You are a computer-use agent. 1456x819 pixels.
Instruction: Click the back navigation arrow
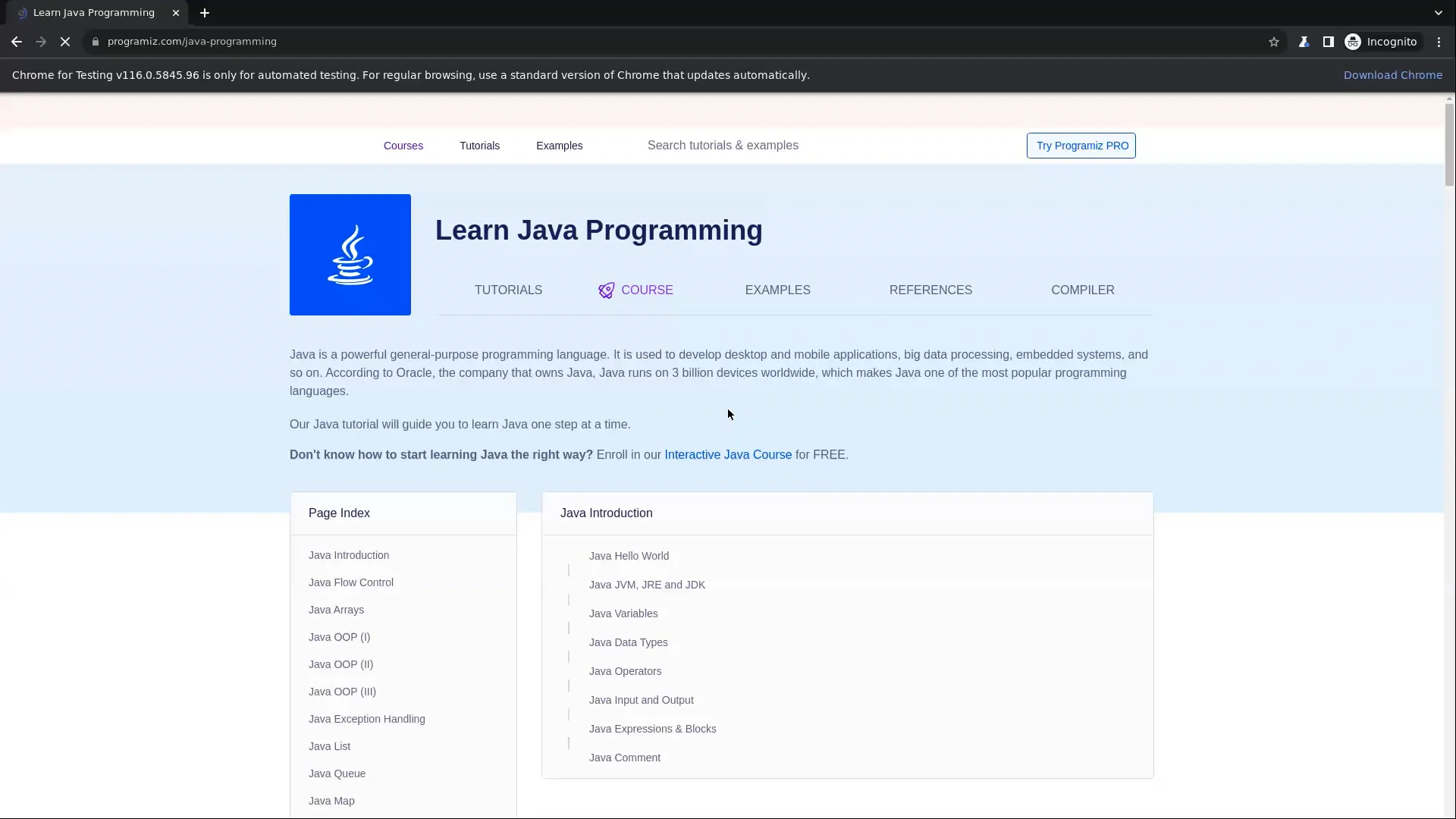(16, 42)
